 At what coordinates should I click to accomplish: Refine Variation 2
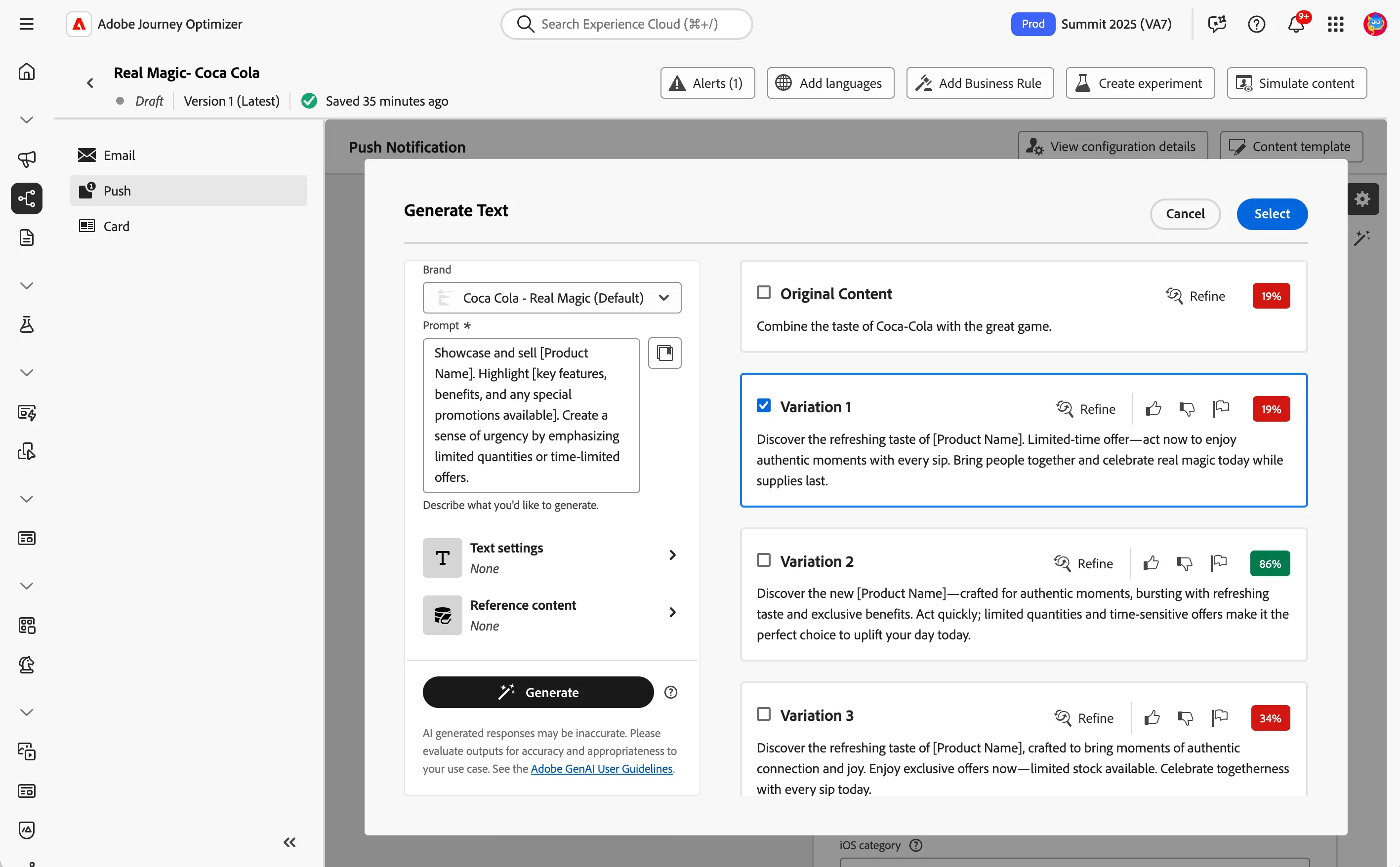[1083, 564]
